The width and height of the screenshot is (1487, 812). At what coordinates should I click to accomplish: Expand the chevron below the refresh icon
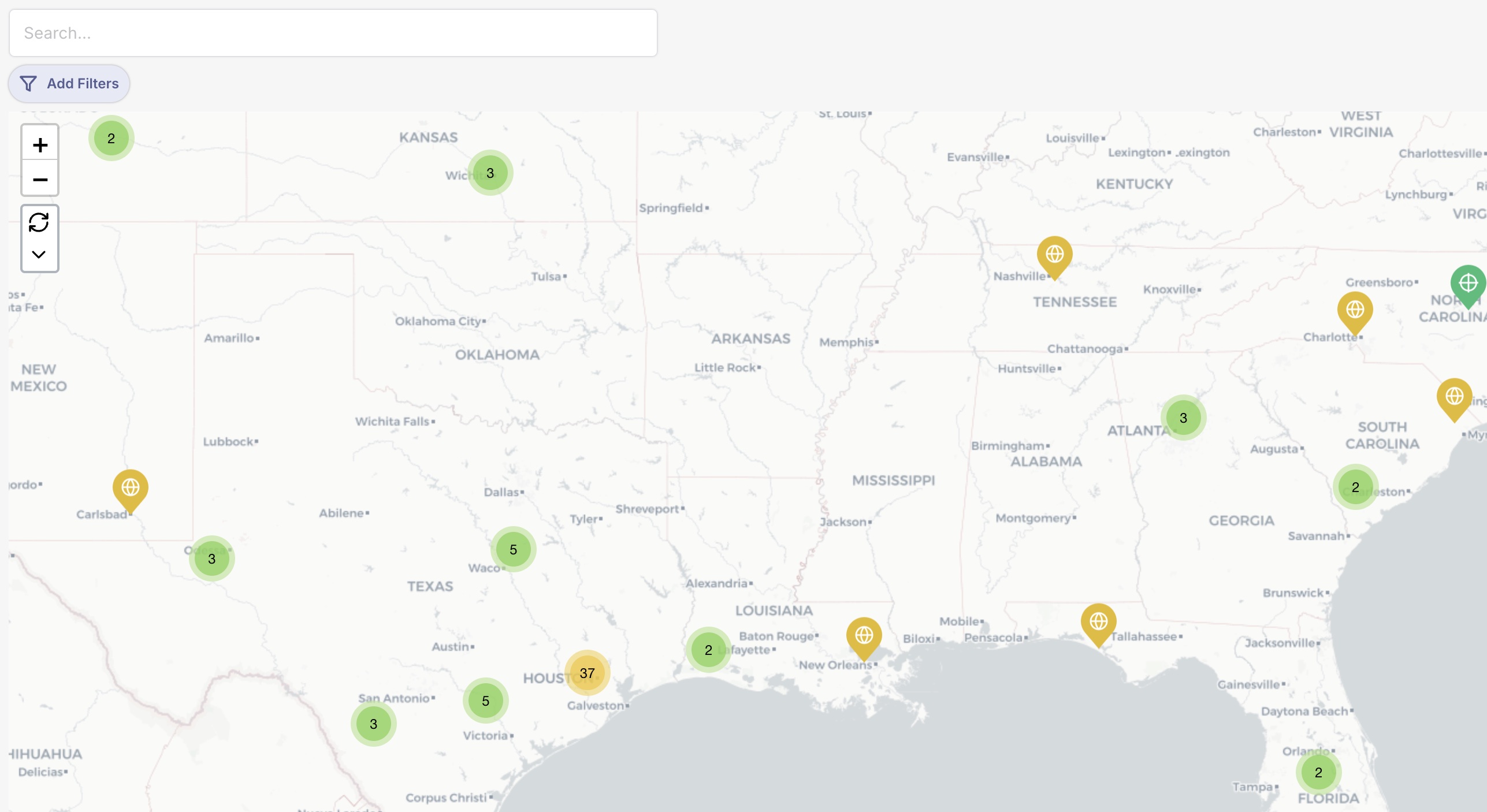[x=39, y=255]
